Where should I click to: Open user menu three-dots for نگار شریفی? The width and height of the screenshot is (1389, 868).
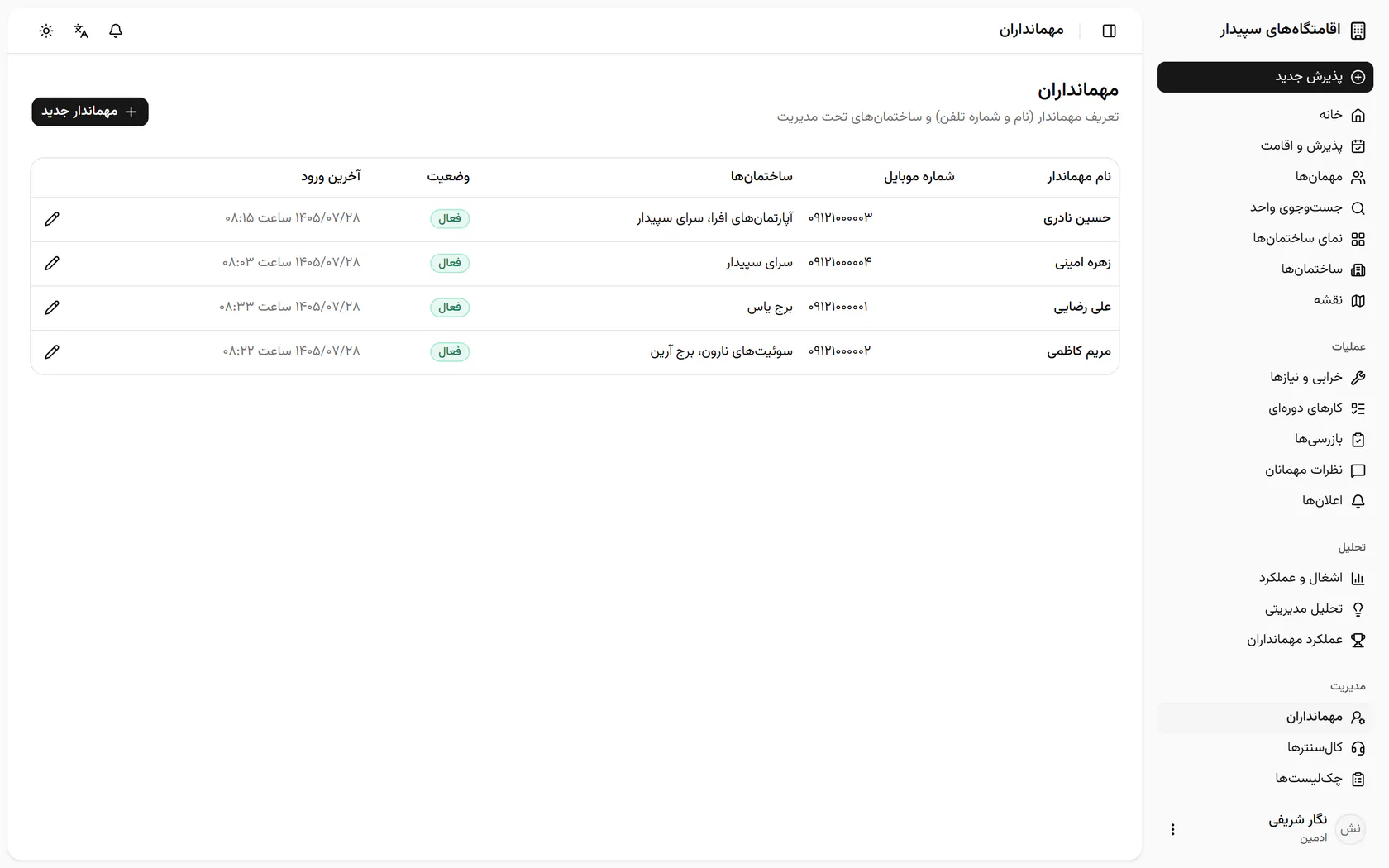click(1172, 829)
